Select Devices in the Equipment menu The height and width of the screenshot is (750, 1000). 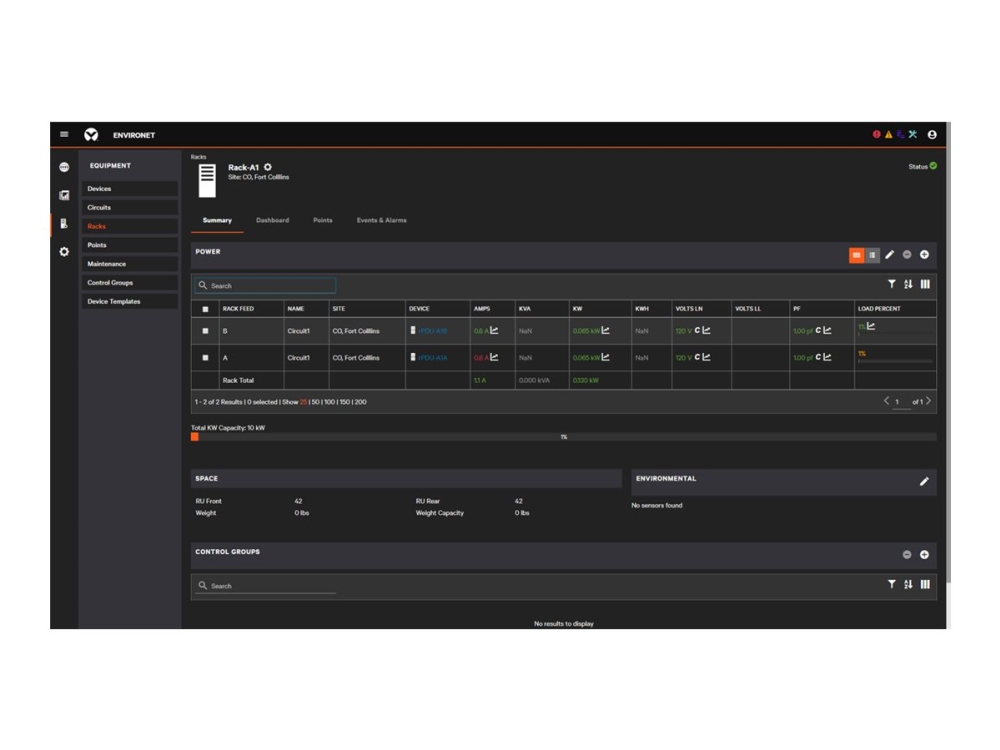tap(99, 188)
